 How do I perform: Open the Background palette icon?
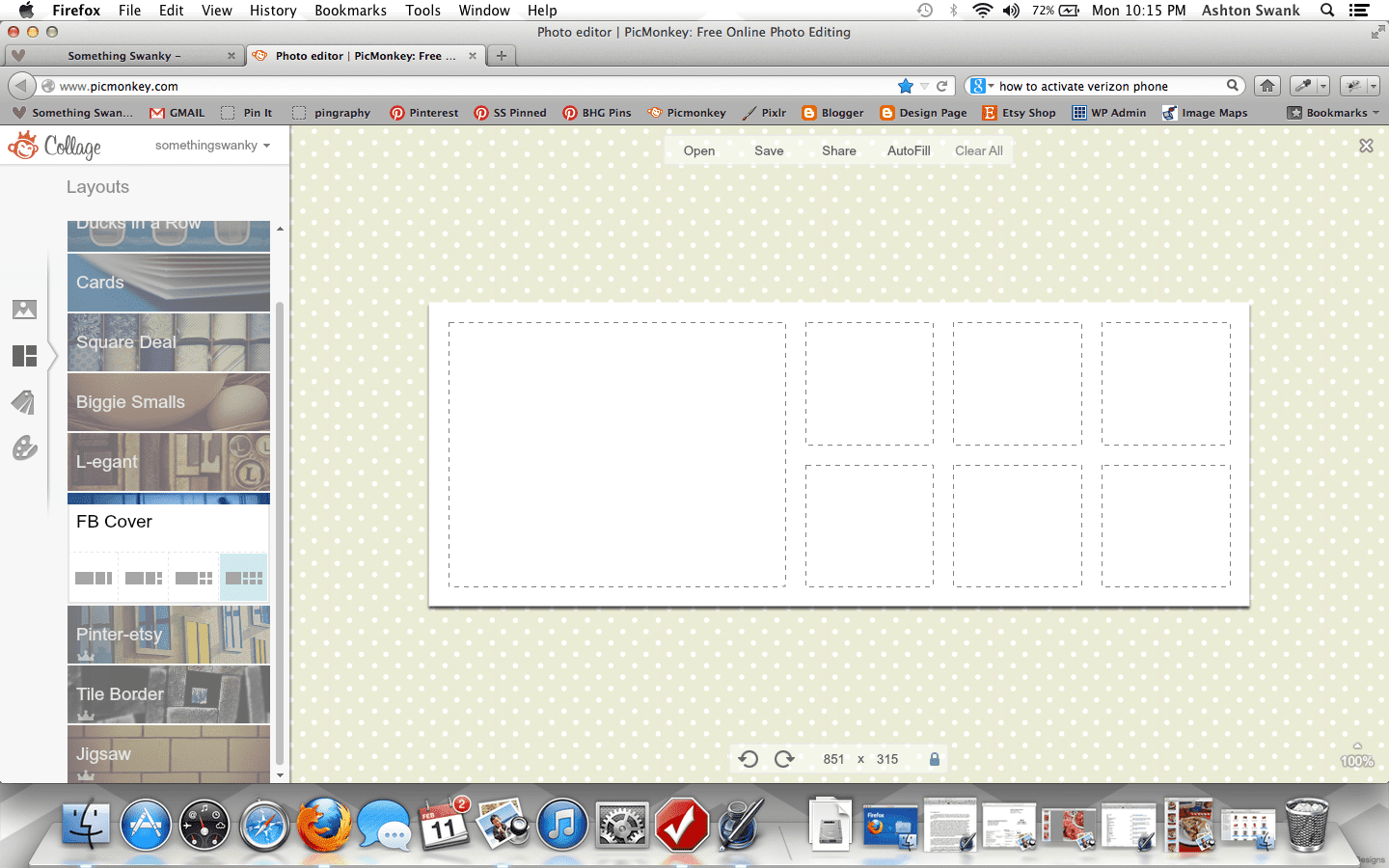(x=24, y=448)
